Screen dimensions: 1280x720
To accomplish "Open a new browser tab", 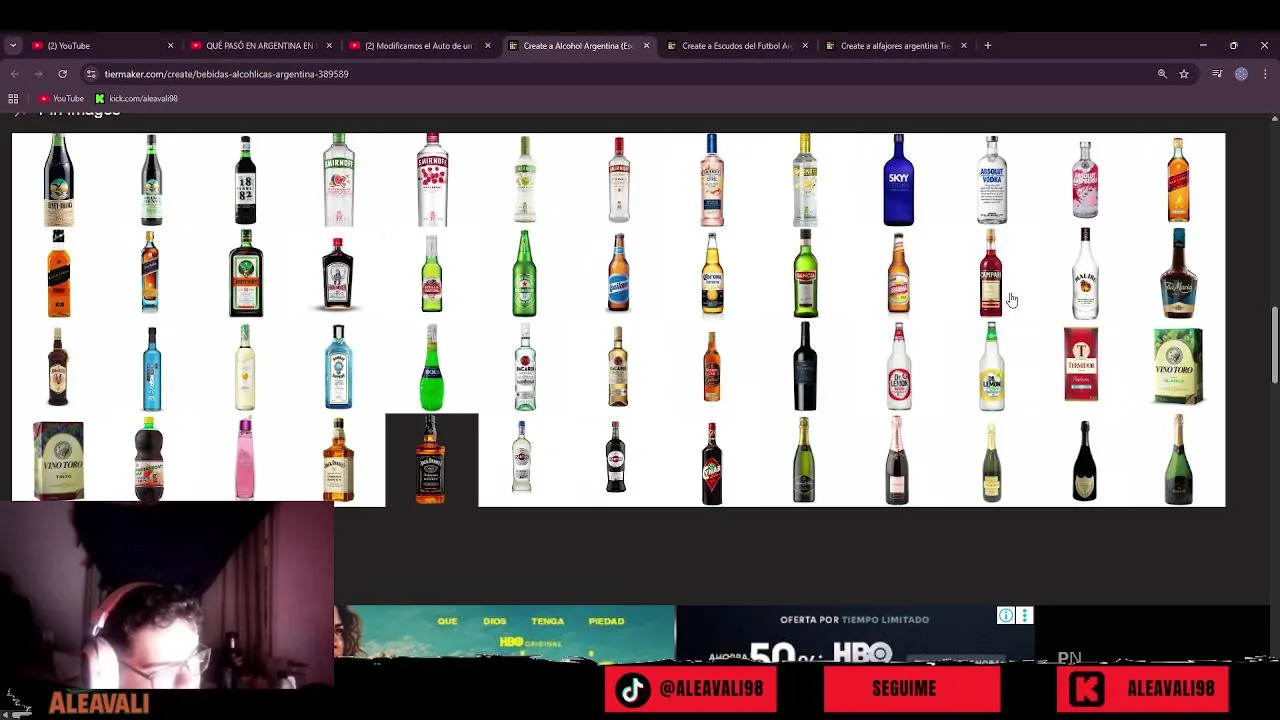I will (987, 45).
